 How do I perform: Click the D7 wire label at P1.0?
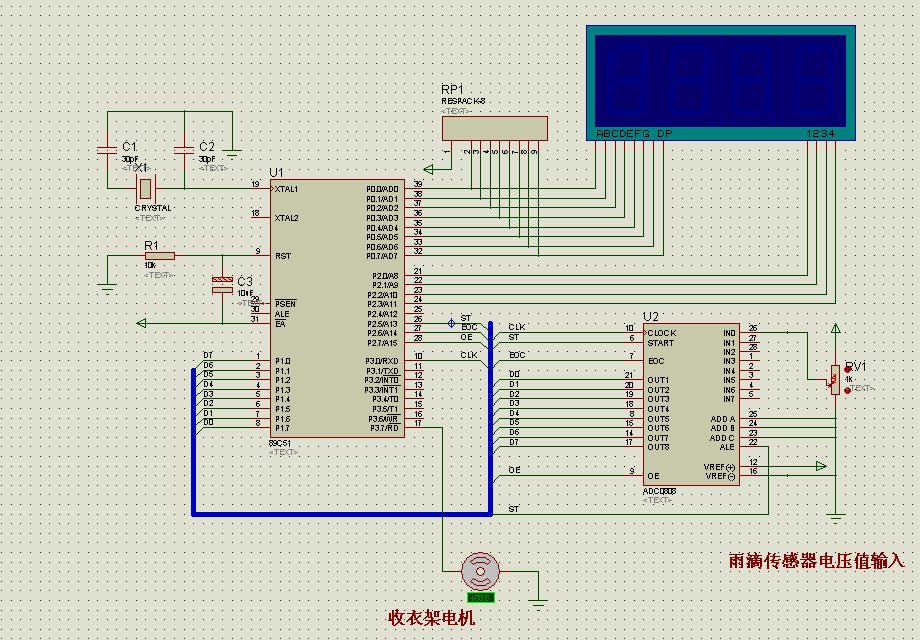click(208, 355)
